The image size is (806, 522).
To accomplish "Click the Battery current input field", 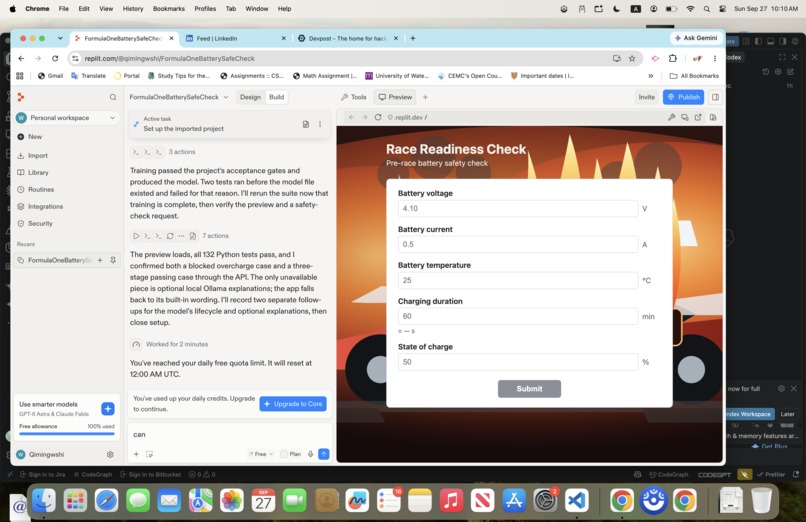I will [x=518, y=244].
